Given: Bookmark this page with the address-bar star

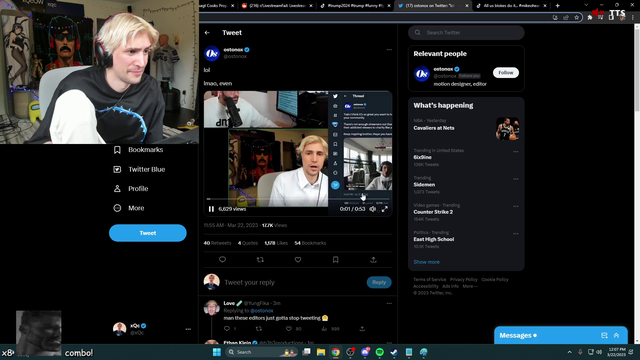Looking at the screenshot, I should click(576, 18).
